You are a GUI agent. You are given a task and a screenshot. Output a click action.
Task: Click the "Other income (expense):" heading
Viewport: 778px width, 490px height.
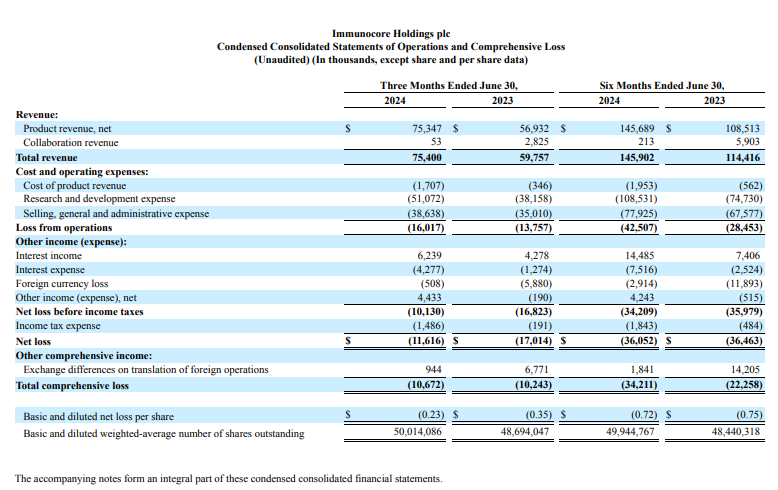coord(71,242)
